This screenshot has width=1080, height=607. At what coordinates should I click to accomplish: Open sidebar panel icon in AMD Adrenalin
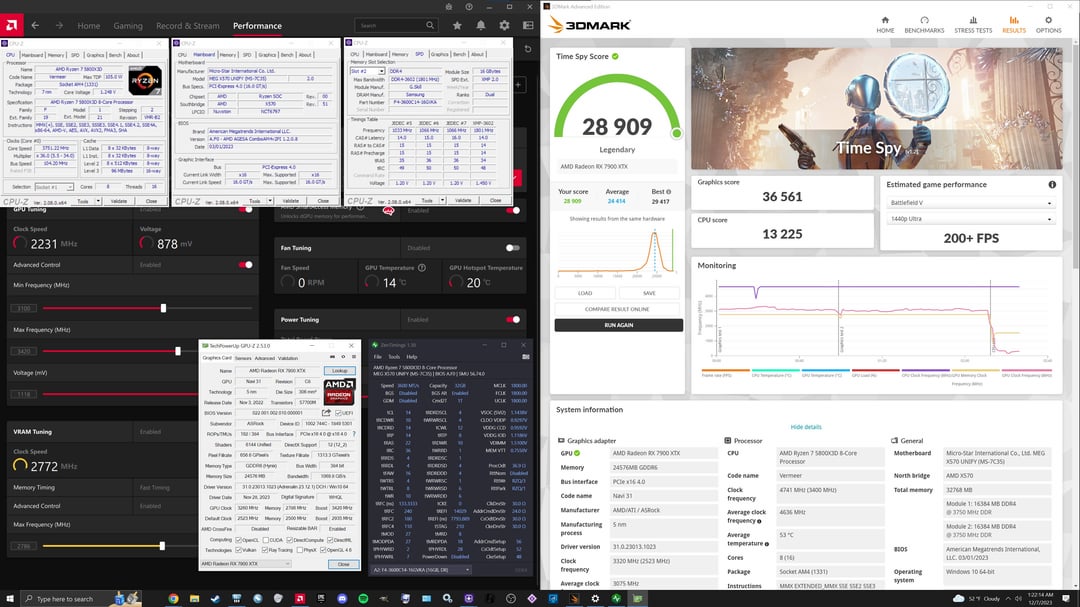click(x=528, y=25)
